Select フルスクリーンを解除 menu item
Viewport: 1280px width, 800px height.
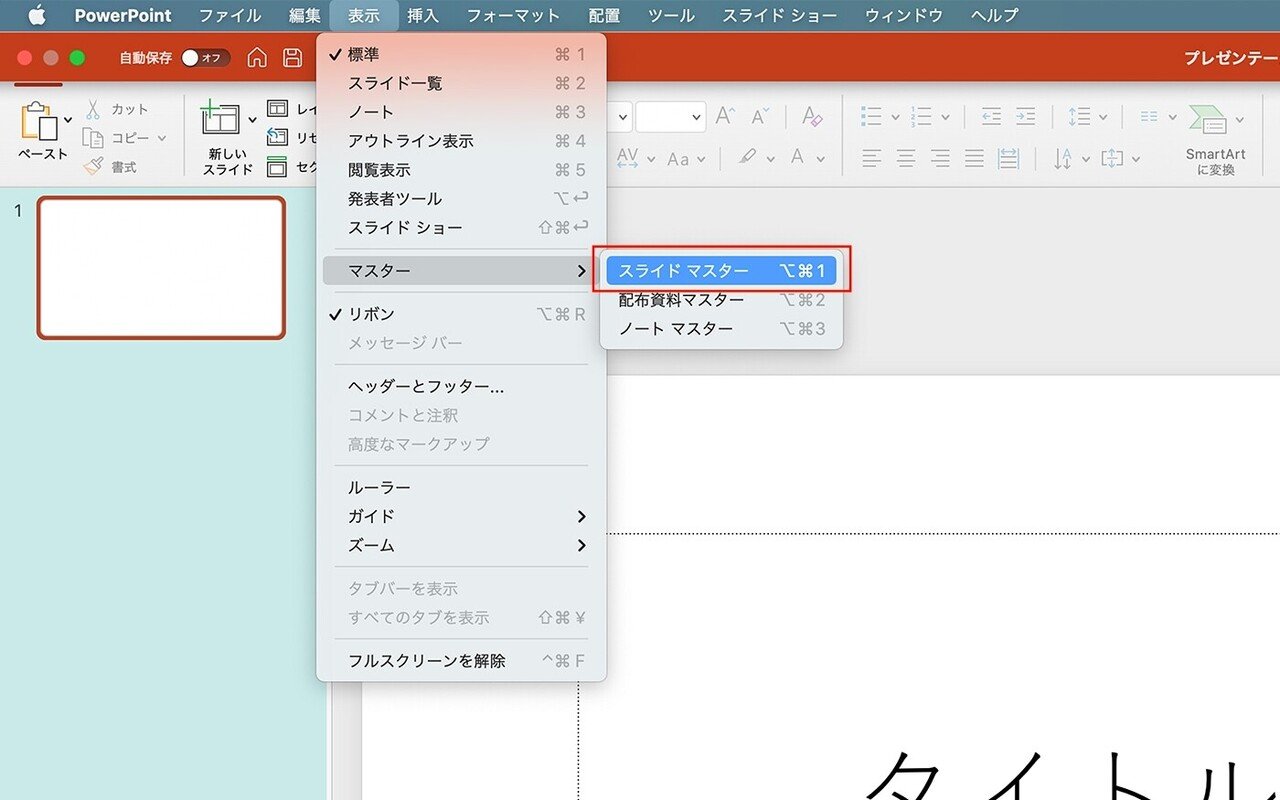tap(461, 661)
